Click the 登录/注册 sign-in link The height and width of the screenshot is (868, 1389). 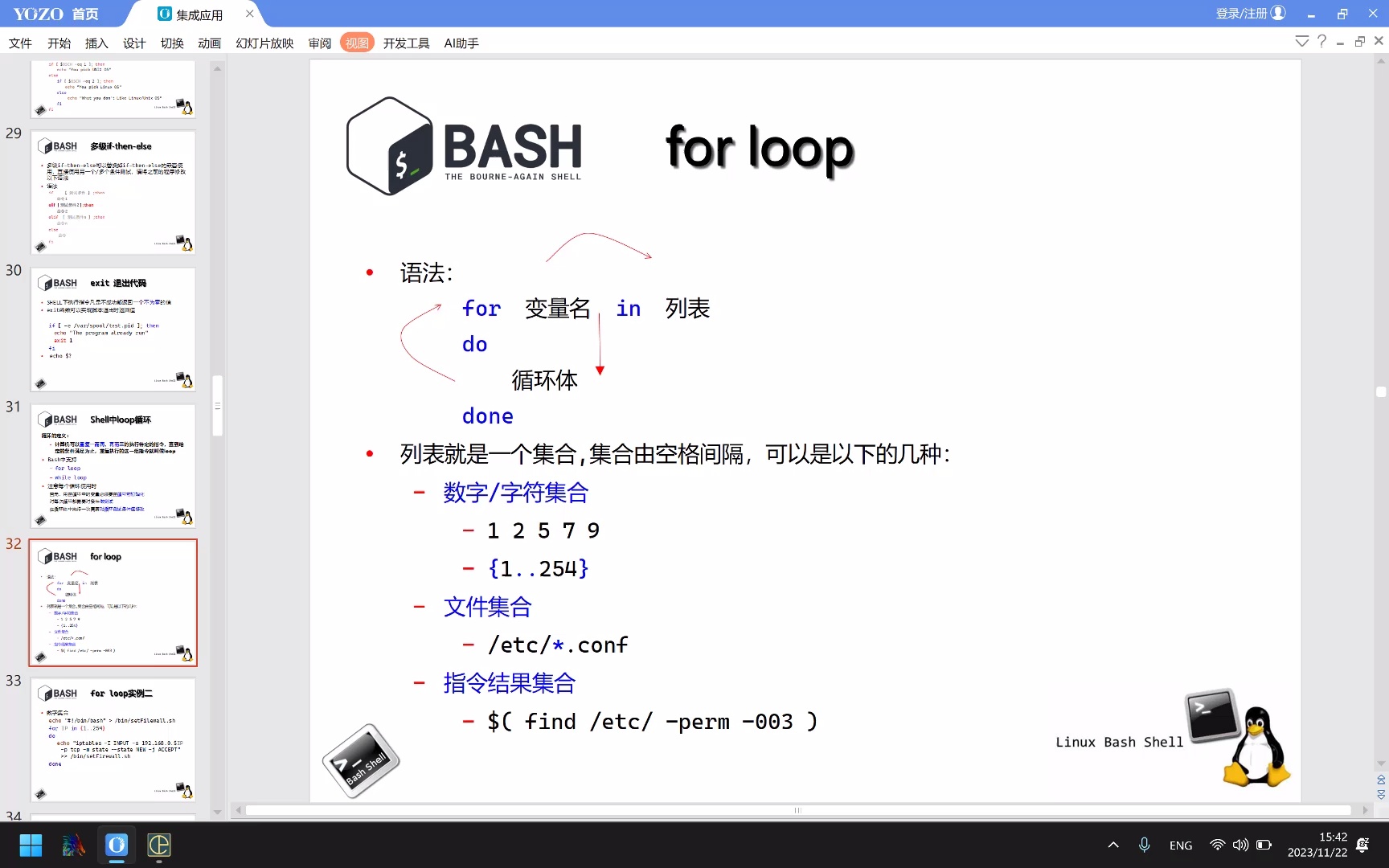coord(1241,13)
